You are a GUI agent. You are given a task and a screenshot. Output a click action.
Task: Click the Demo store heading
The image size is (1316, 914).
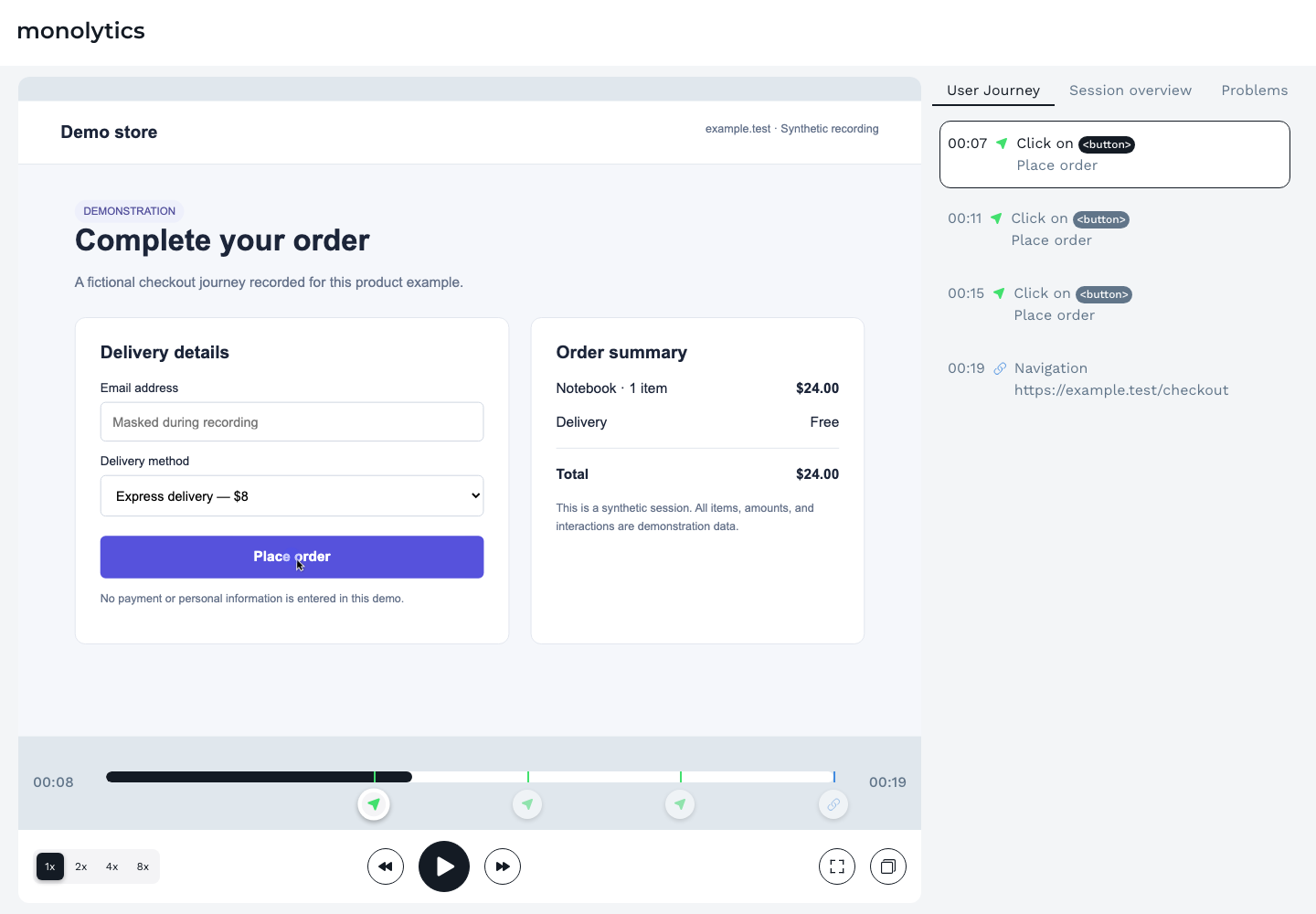tap(109, 133)
